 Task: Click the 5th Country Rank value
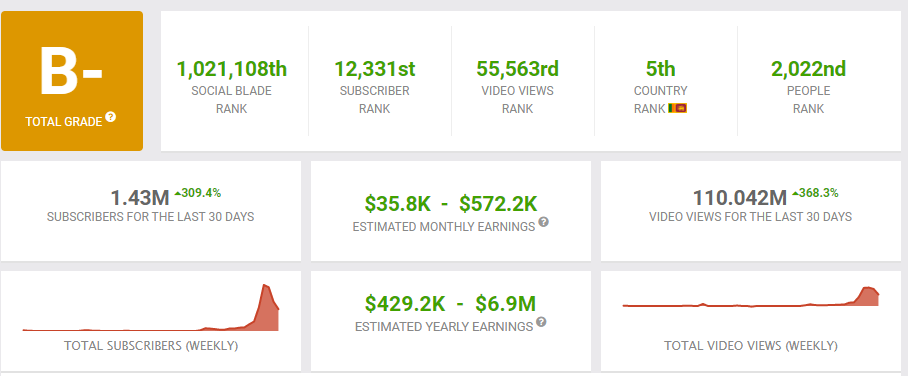click(x=661, y=69)
